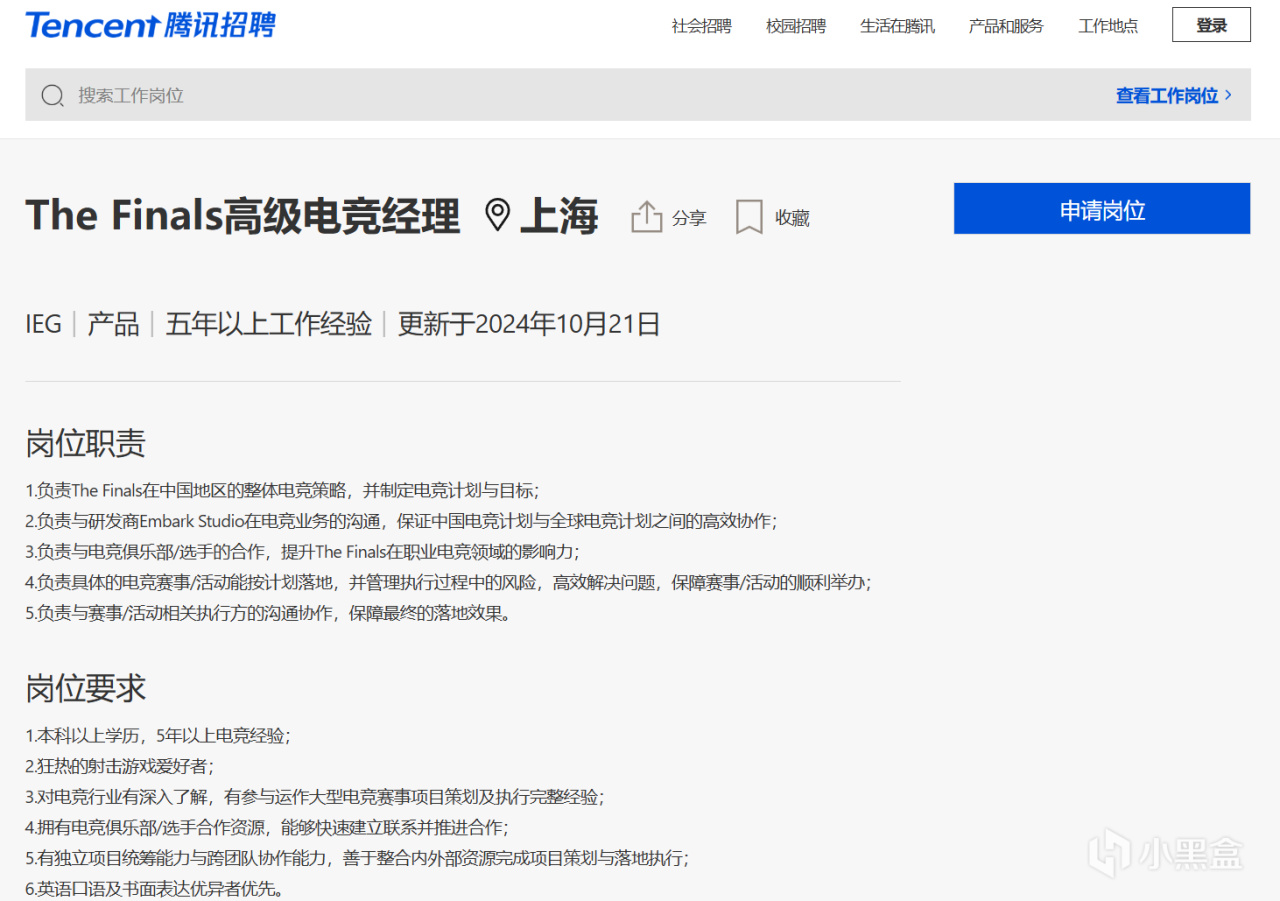Click the Tencent 腾讯招聘 logo
This screenshot has height=901, width=1280.
(150, 25)
